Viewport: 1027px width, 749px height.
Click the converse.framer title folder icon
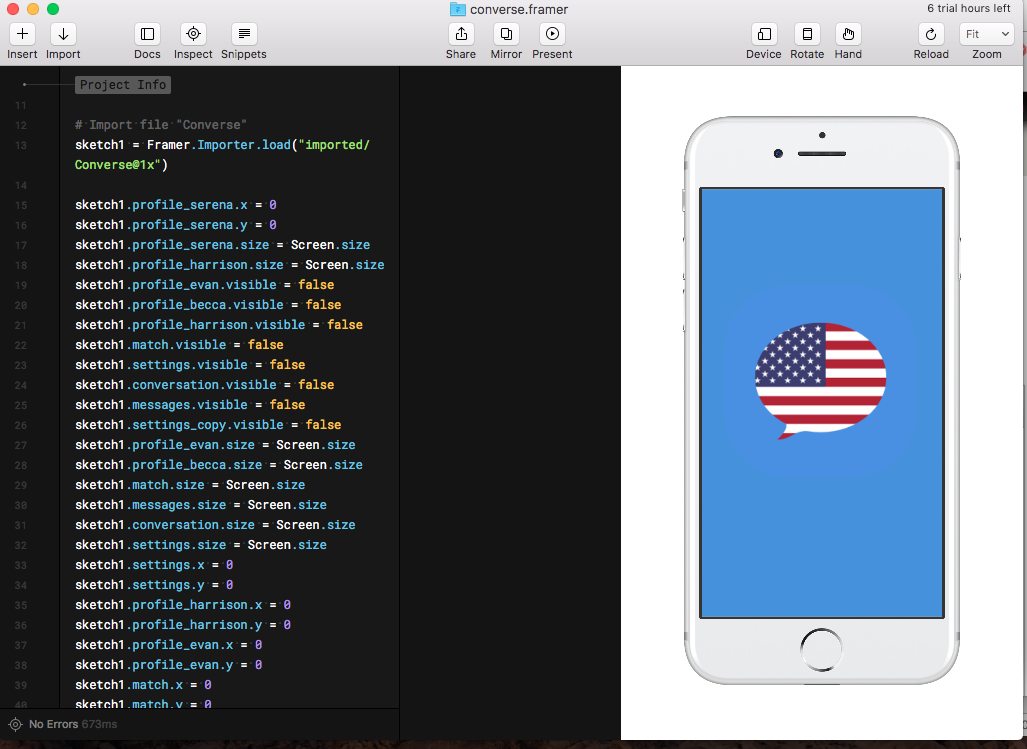pos(458,9)
